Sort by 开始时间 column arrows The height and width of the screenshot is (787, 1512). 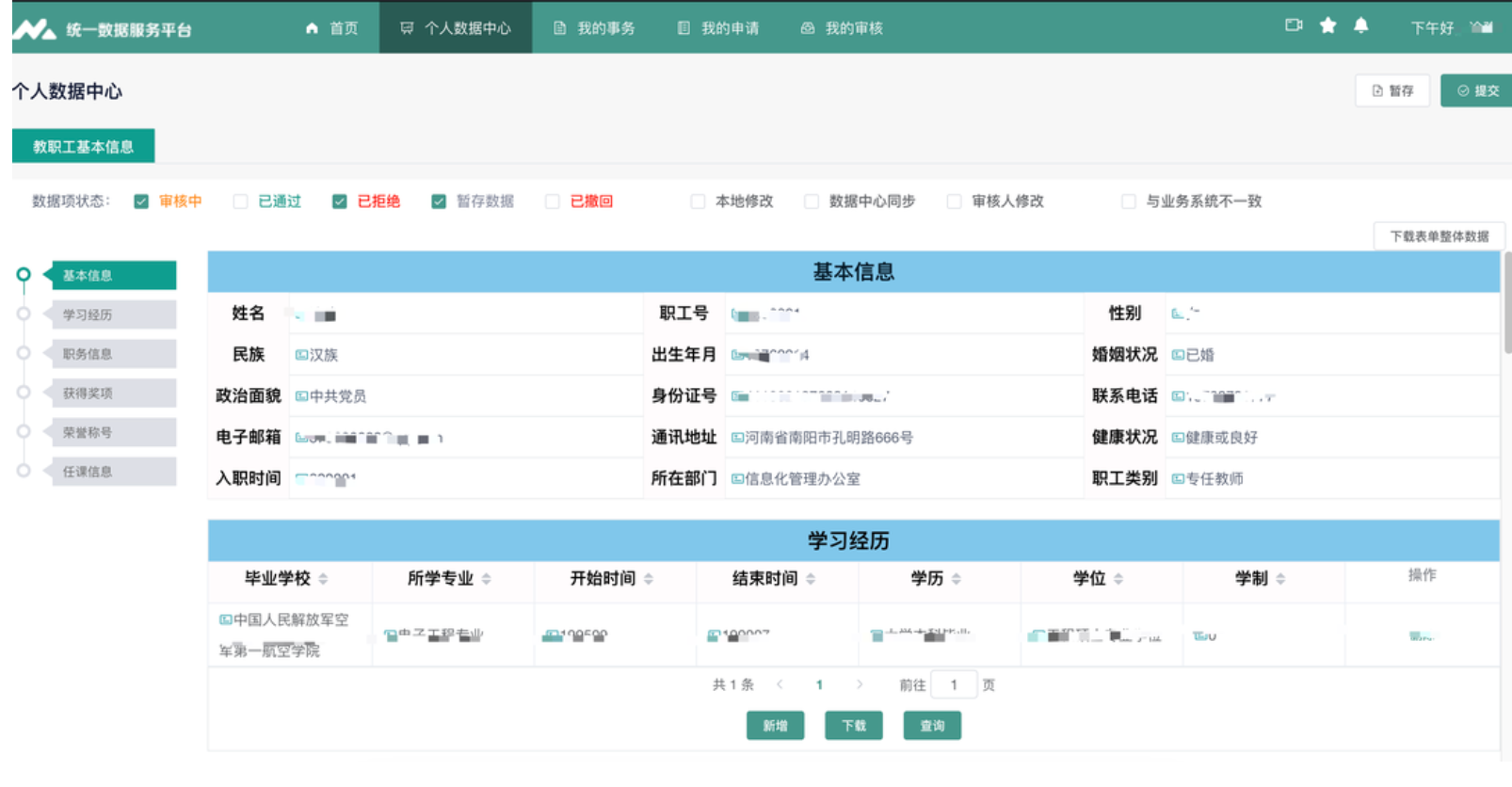(x=648, y=579)
